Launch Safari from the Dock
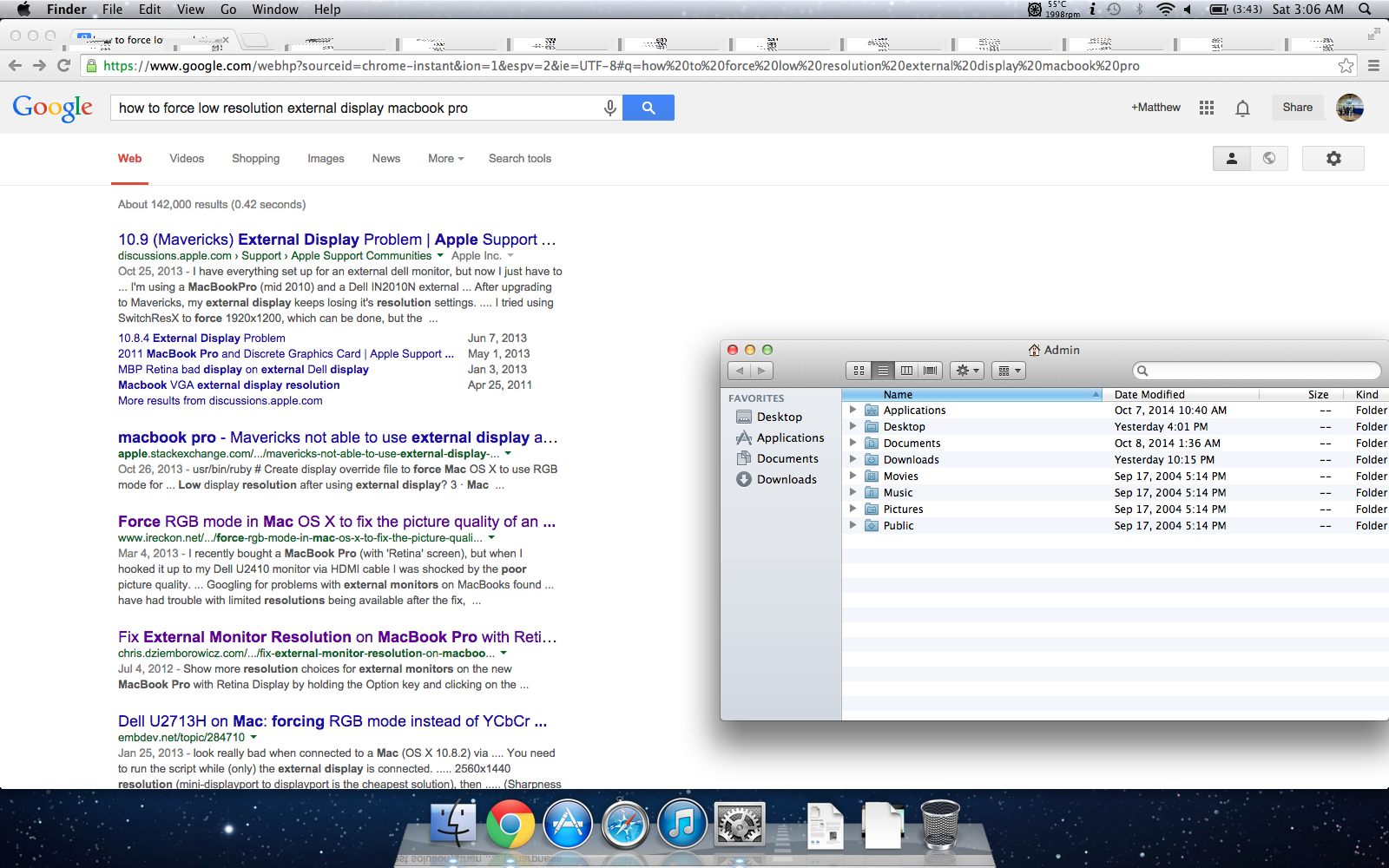1389x868 pixels. [x=625, y=824]
